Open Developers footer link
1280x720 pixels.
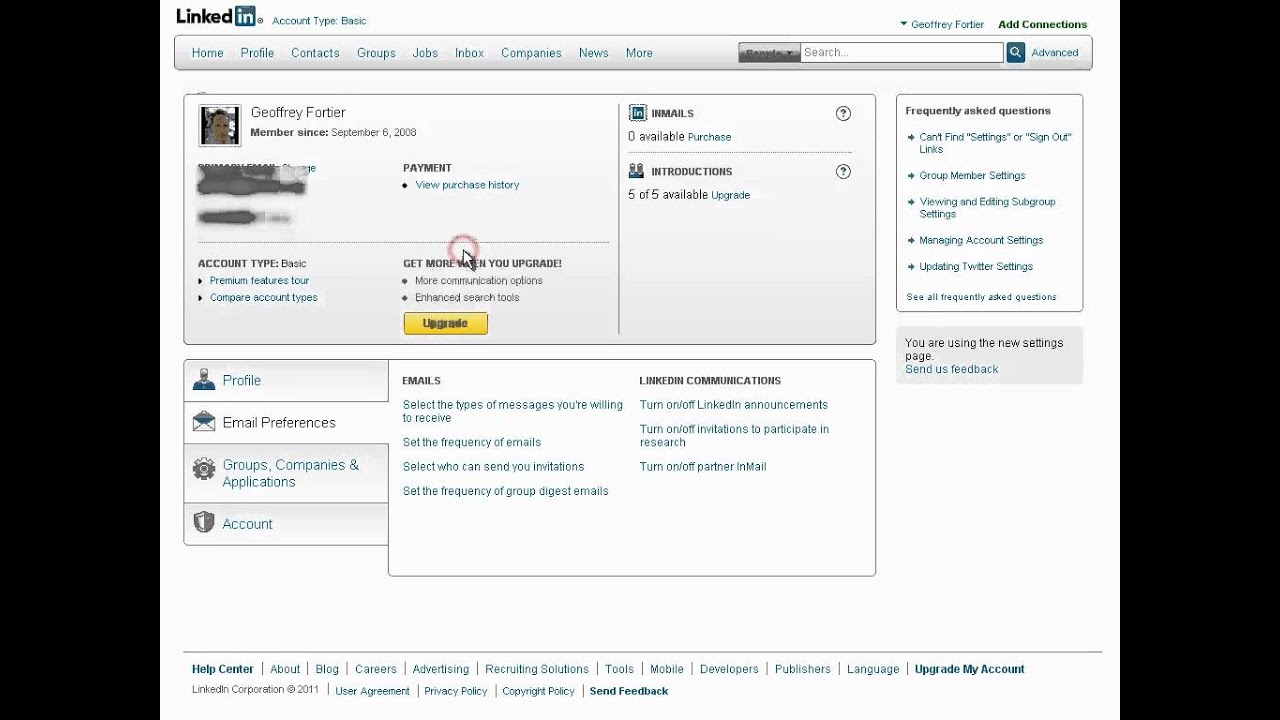pyautogui.click(x=729, y=669)
